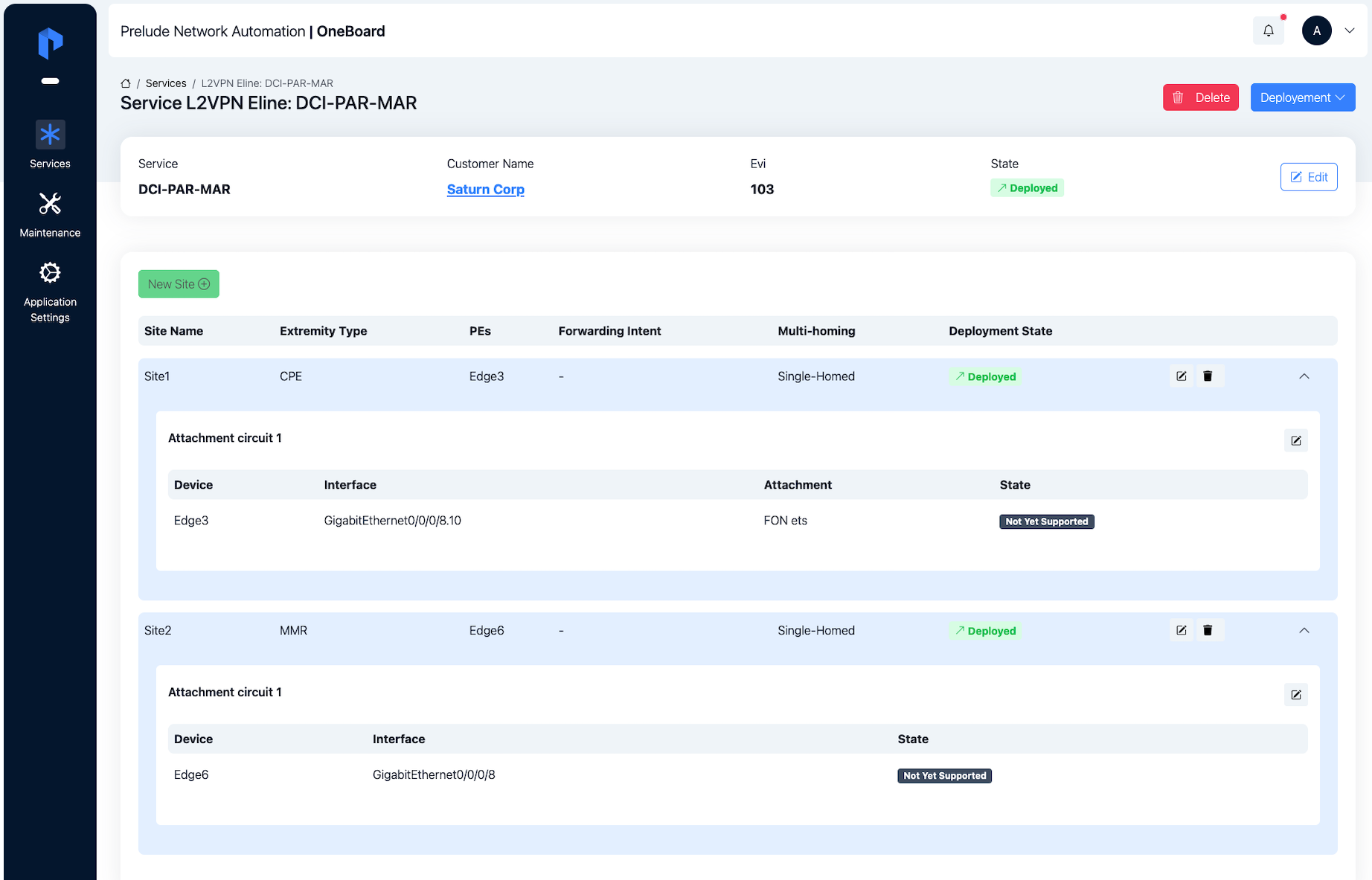Select the GigabitEthernet0/0/0/8 interface cell
The image size is (1372, 880).
click(434, 775)
